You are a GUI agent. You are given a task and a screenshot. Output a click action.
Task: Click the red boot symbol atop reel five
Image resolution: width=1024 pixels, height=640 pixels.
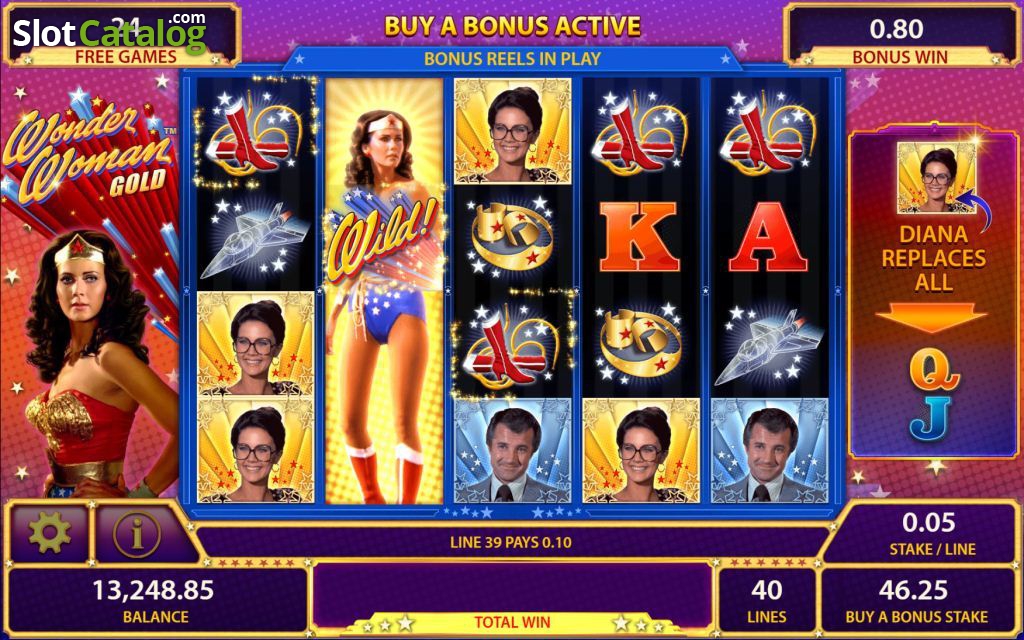click(769, 131)
